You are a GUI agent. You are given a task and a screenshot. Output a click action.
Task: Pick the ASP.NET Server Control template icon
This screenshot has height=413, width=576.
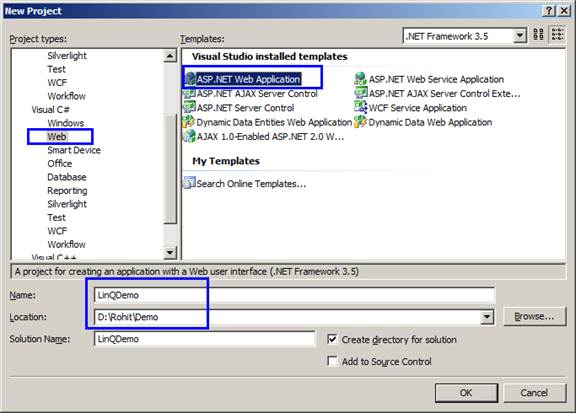189,108
